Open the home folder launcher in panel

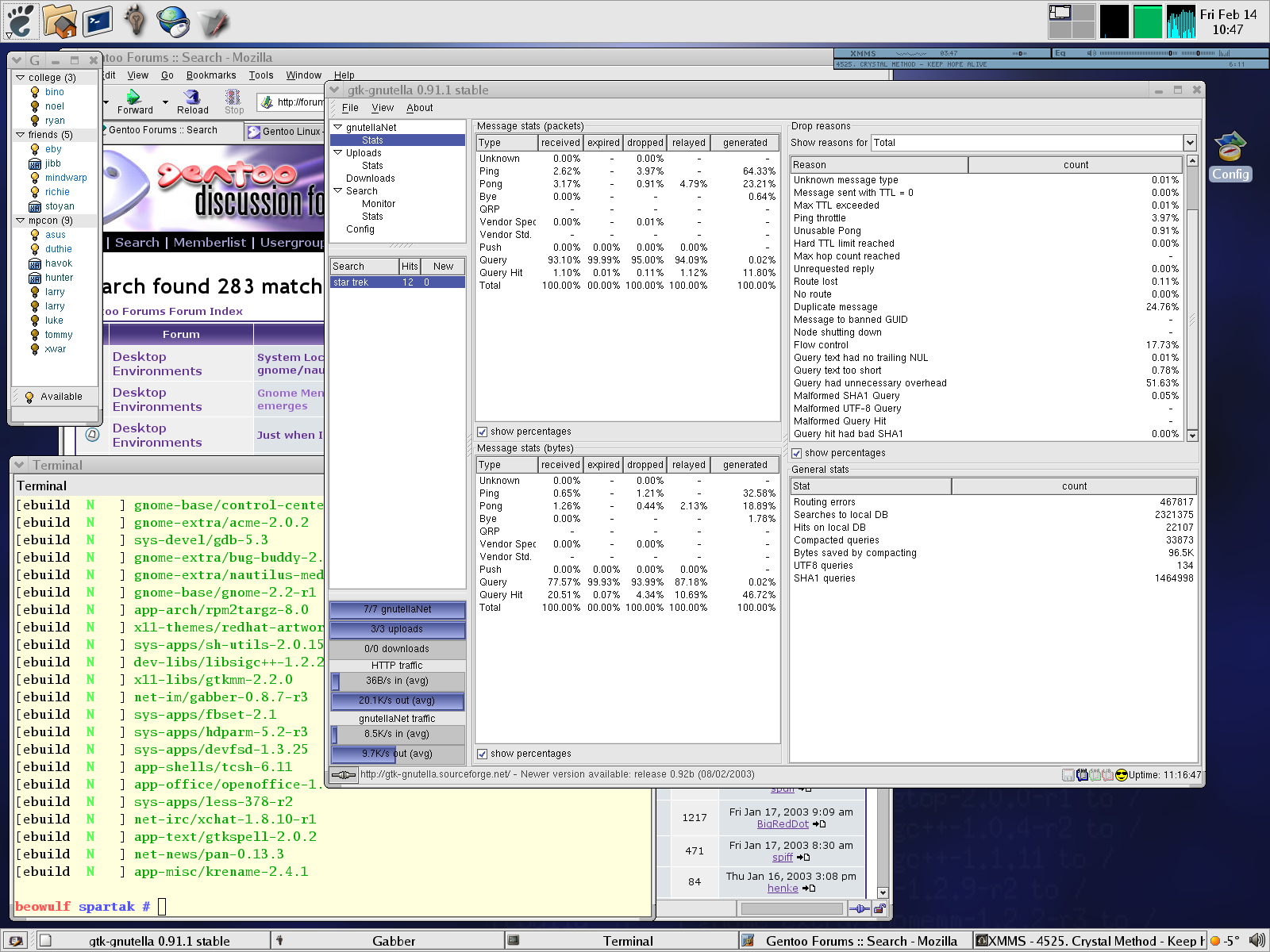pos(60,21)
